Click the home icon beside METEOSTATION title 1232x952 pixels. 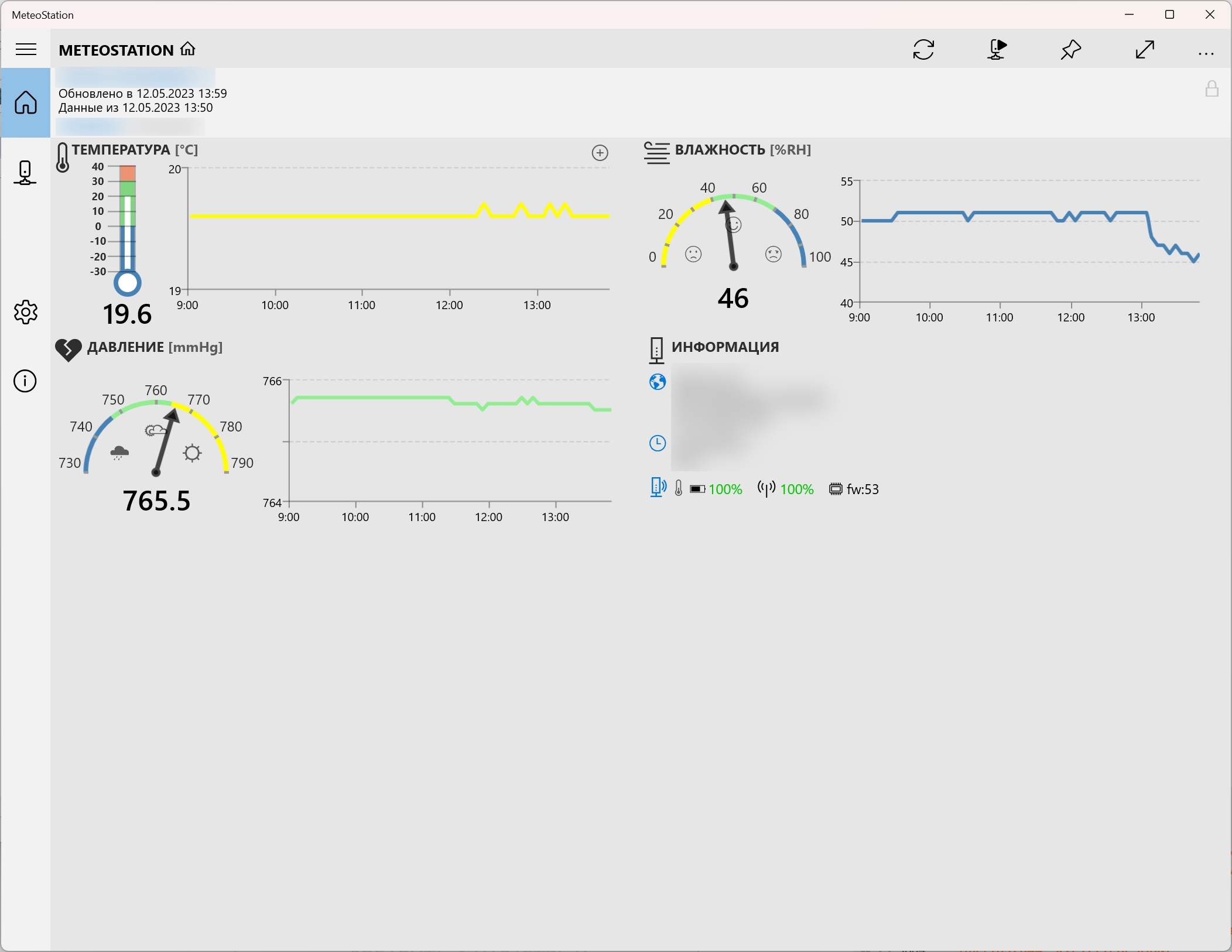coord(188,49)
